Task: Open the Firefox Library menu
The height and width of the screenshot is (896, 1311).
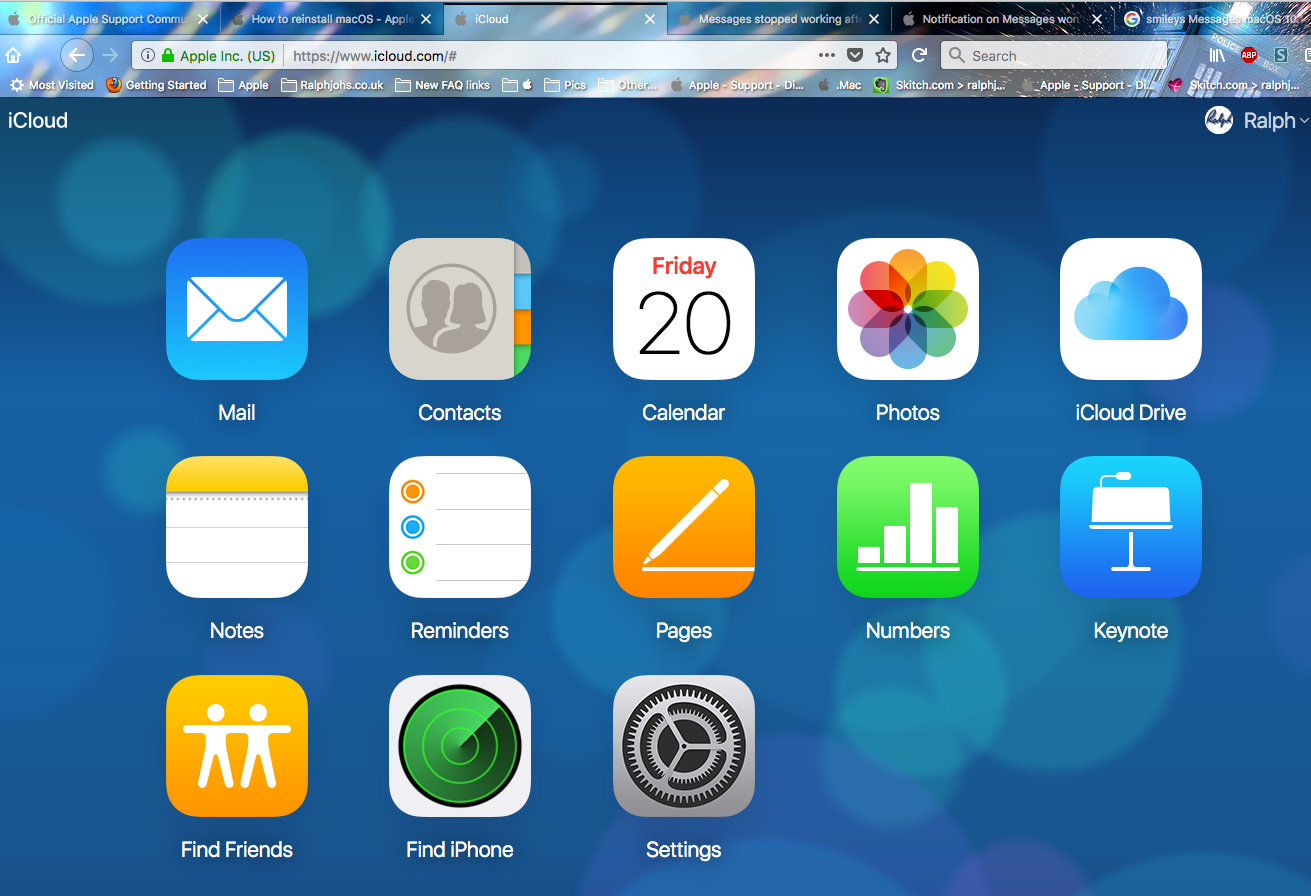Action: click(1217, 56)
